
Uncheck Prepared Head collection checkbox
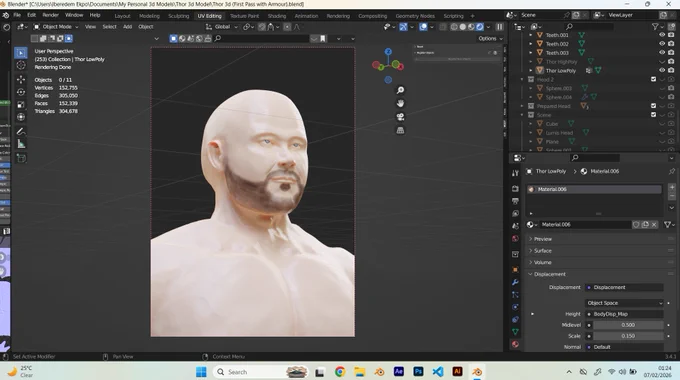pos(654,105)
